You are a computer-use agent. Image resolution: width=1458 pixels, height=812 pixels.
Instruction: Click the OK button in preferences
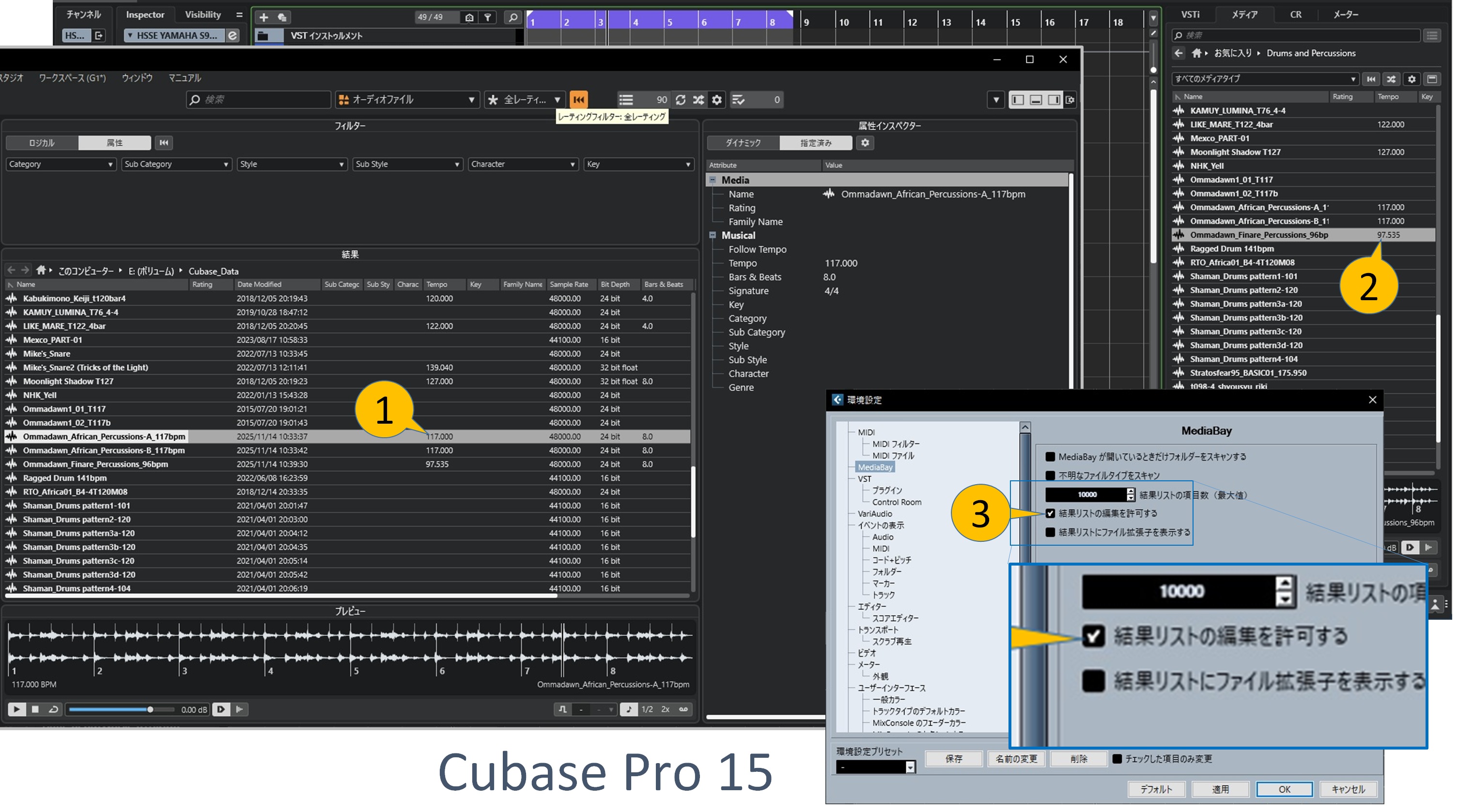point(1284,789)
